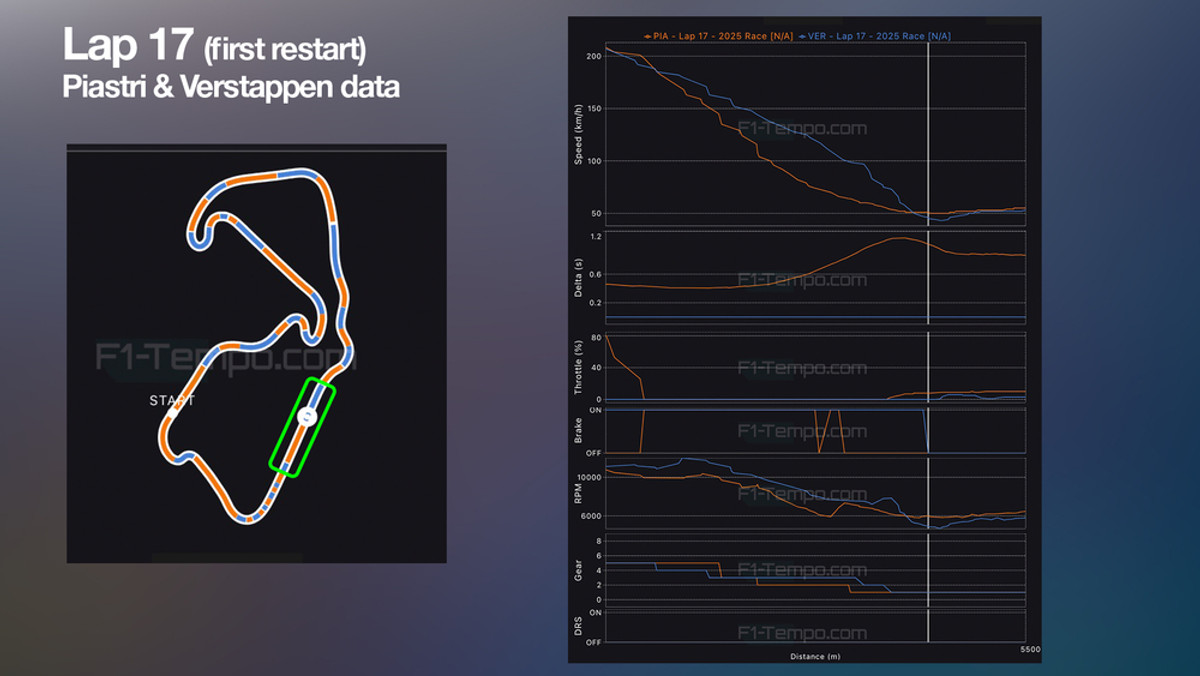The width and height of the screenshot is (1200, 676).
Task: Click the Gear chart panel
Action: (815, 571)
